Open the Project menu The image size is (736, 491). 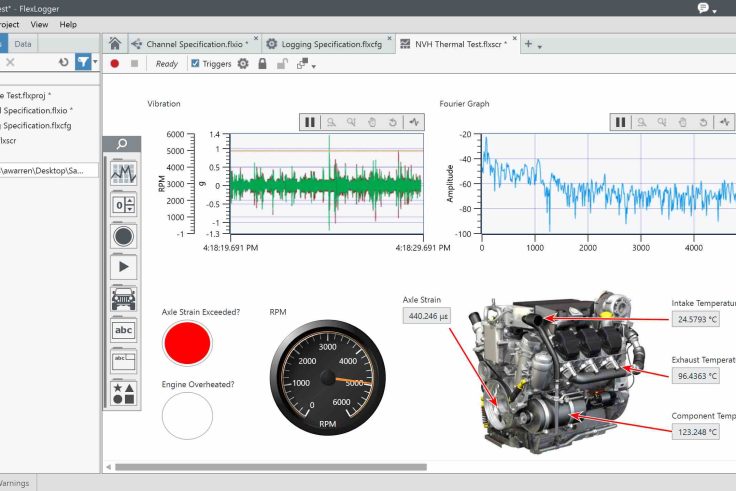coord(9,24)
